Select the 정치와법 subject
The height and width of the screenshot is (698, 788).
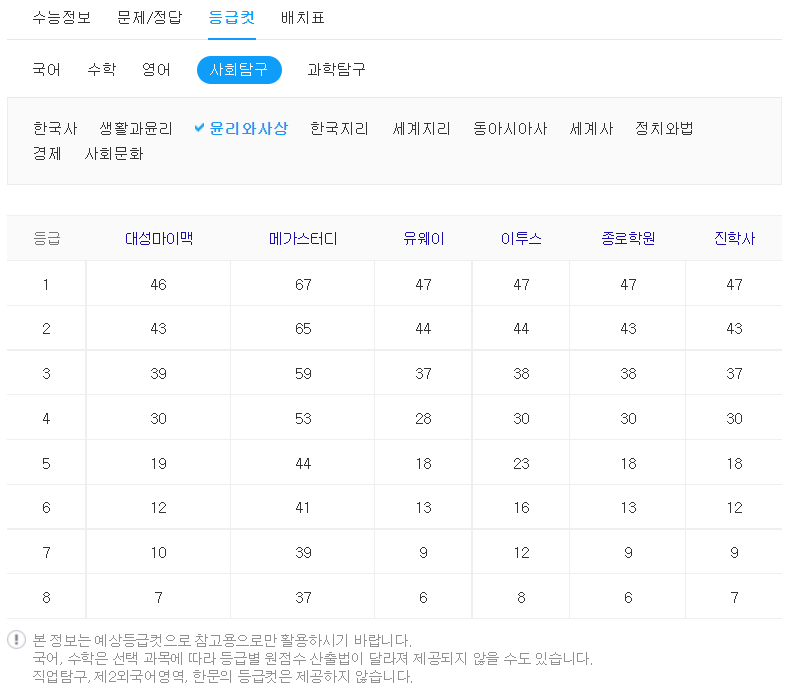(x=664, y=129)
